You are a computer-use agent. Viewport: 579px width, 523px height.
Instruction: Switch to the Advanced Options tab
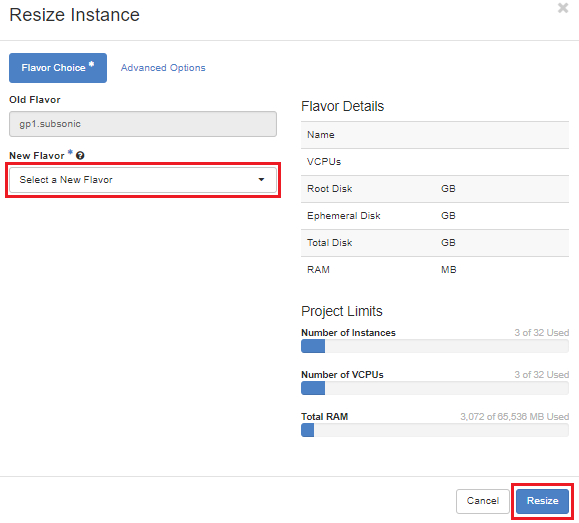pyautogui.click(x=163, y=68)
